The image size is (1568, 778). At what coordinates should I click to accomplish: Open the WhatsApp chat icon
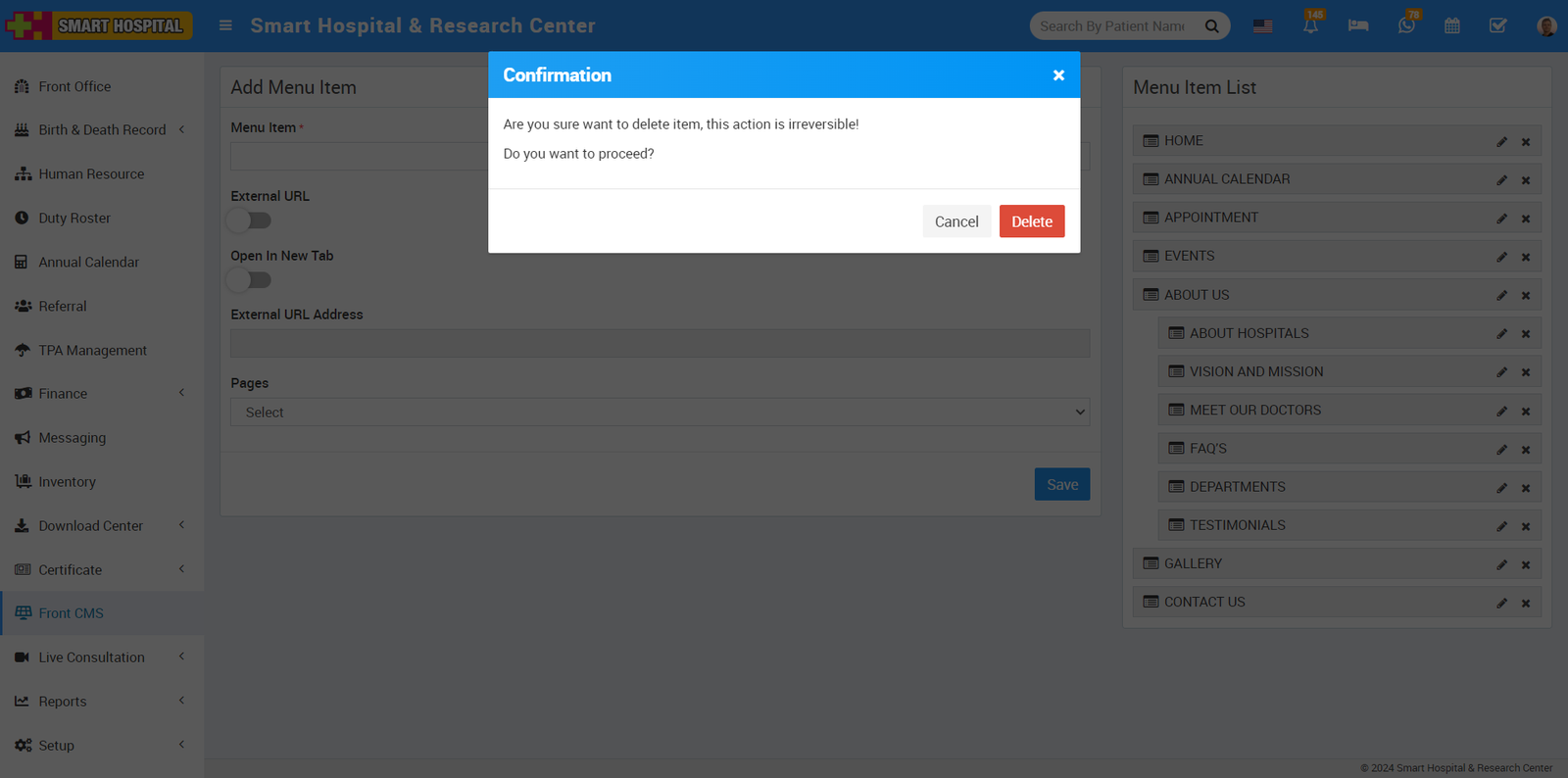[x=1406, y=26]
